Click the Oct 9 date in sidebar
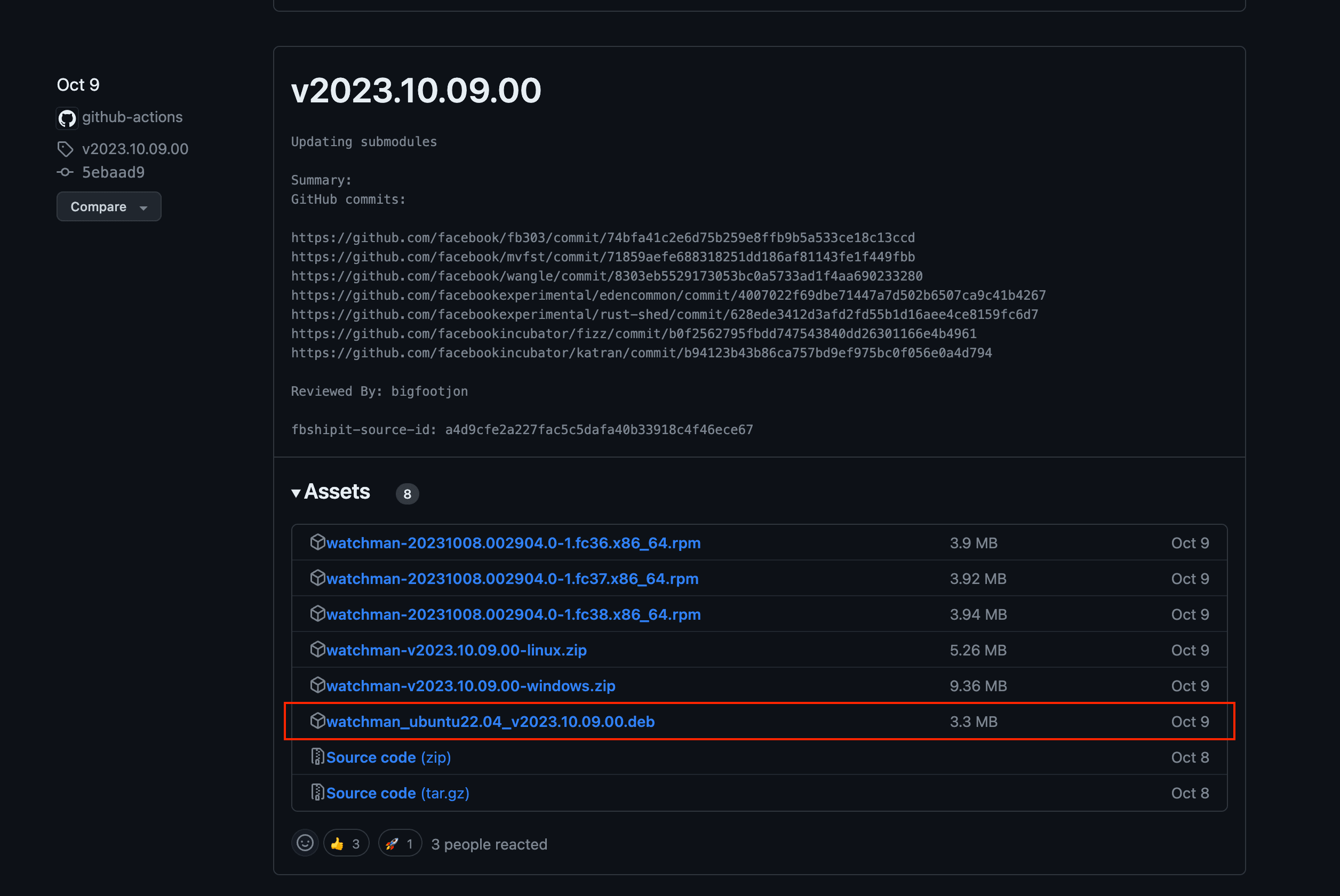This screenshot has height=896, width=1340. 78,85
